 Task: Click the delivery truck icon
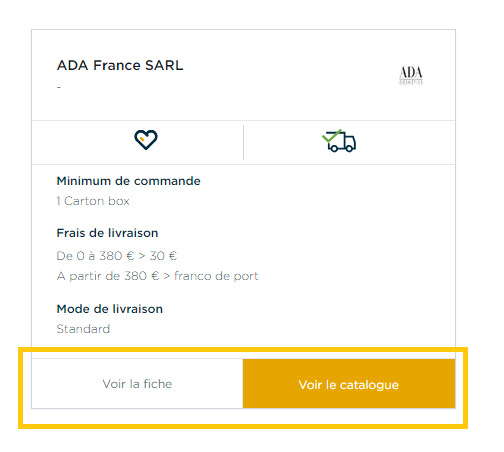click(339, 141)
